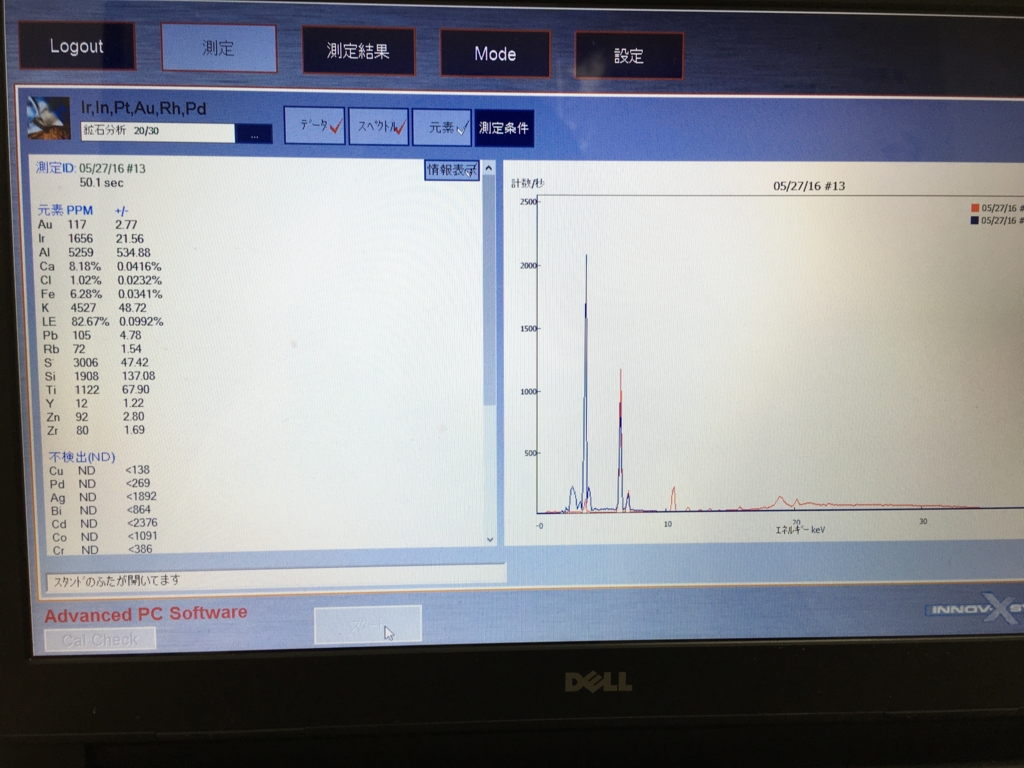Click the Fe 6.28% result row
The image size is (1024, 768).
[101, 295]
